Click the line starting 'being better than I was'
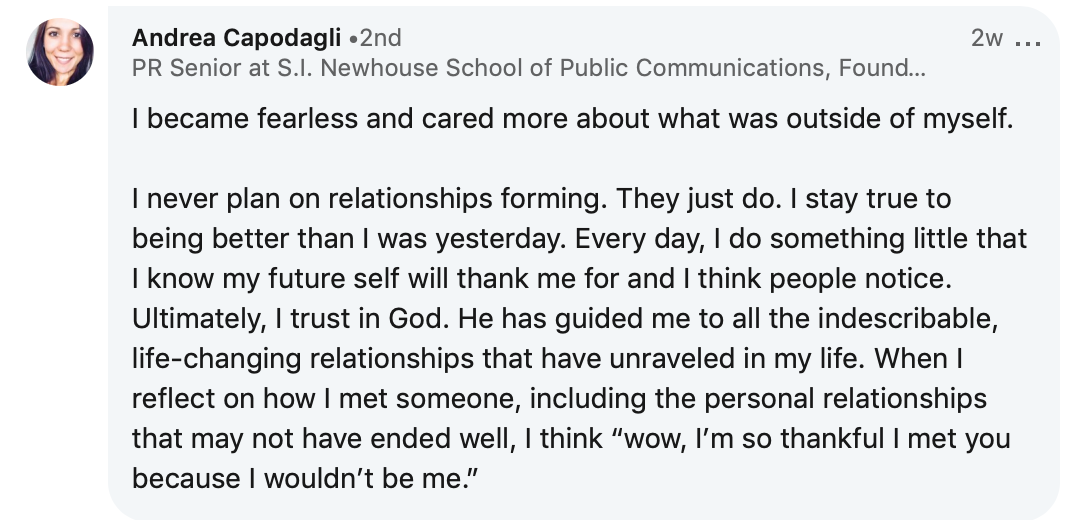This screenshot has width=1074, height=520. 579,239
